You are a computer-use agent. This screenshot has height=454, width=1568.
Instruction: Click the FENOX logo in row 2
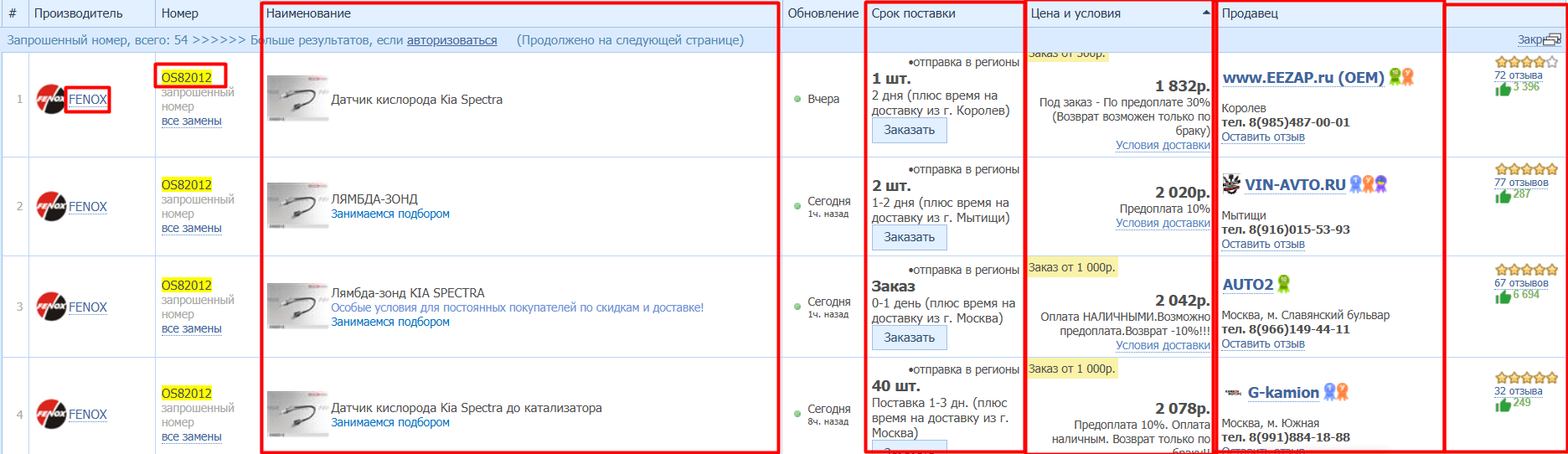(x=50, y=207)
